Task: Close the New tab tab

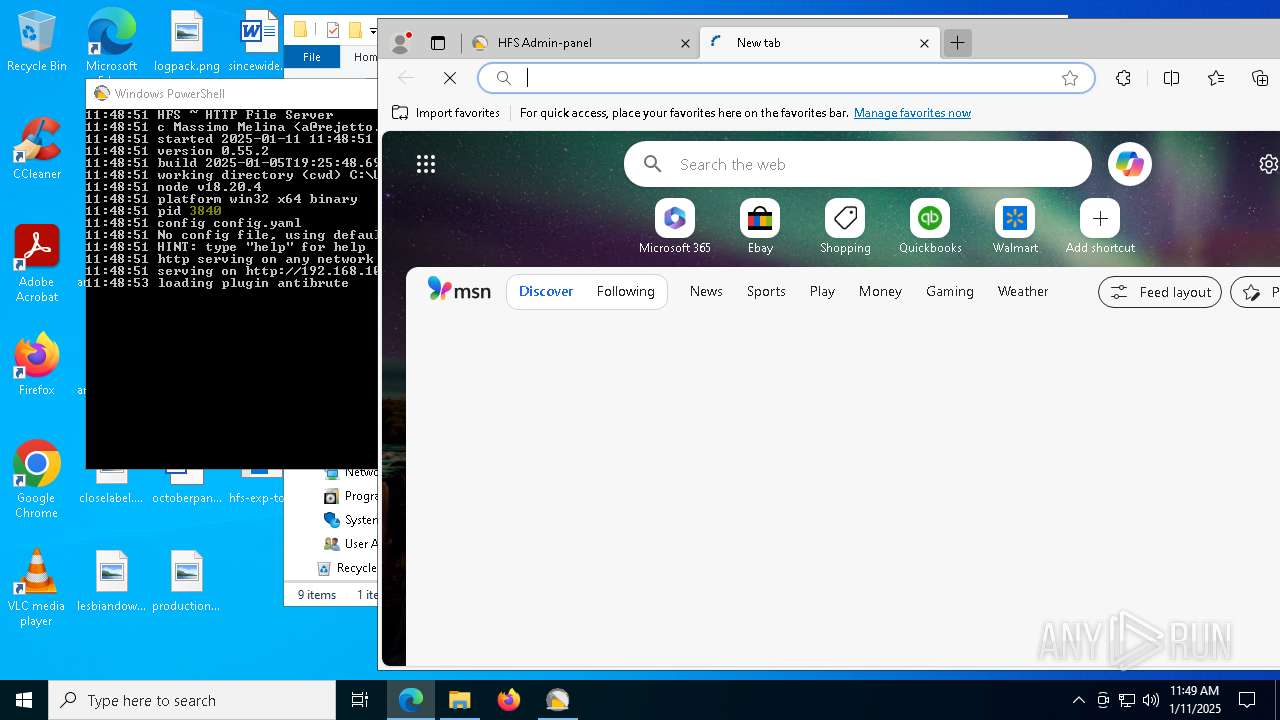Action: [924, 43]
